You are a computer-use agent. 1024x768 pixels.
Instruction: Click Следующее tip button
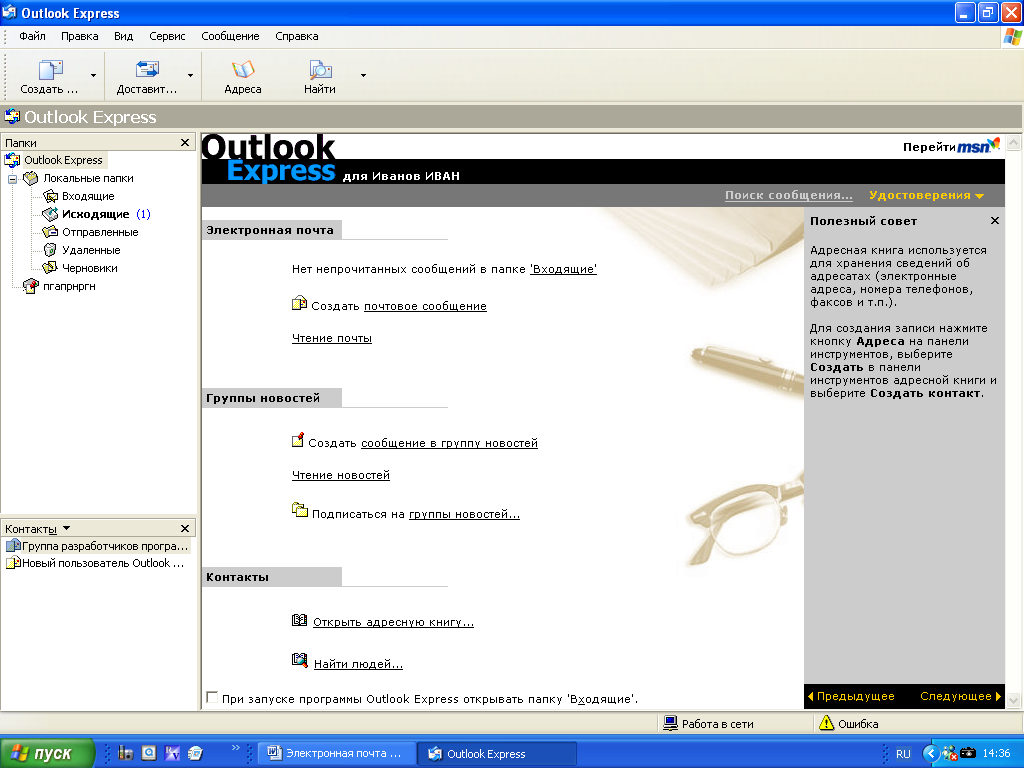tap(961, 696)
